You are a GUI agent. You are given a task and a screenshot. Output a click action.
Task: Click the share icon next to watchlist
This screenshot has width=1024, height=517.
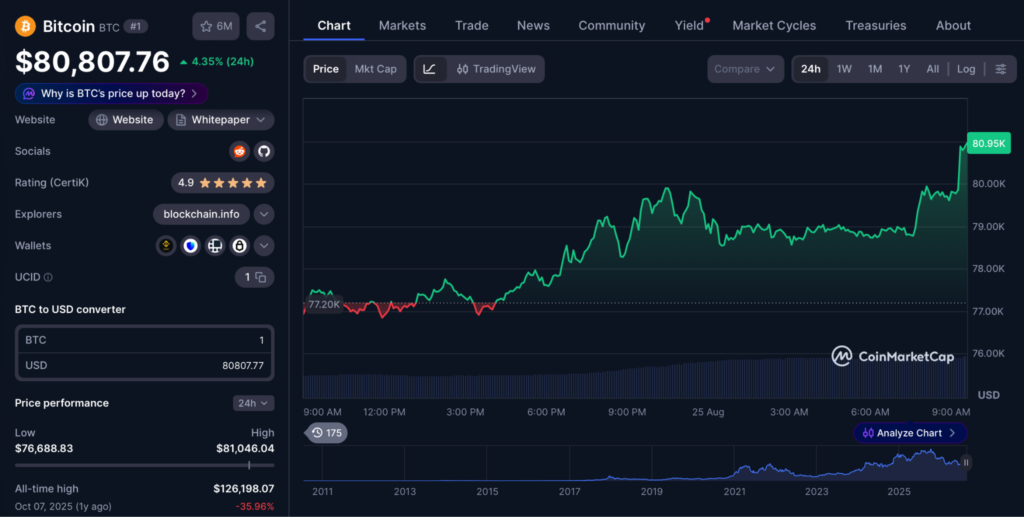(x=261, y=26)
